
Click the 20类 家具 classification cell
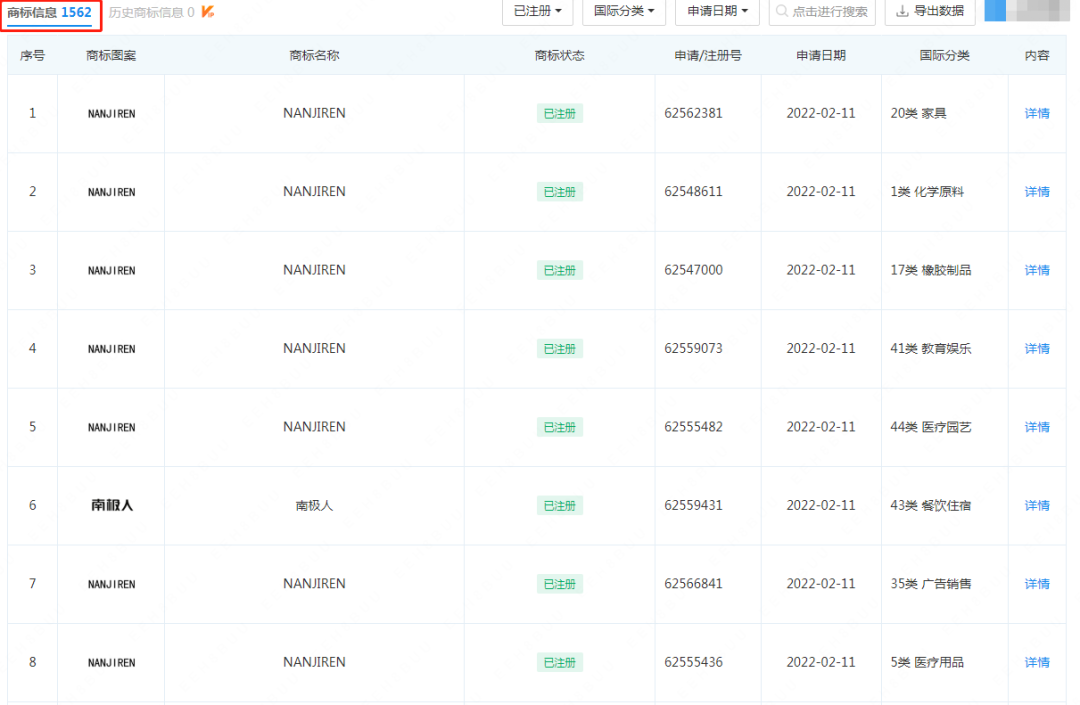(918, 114)
